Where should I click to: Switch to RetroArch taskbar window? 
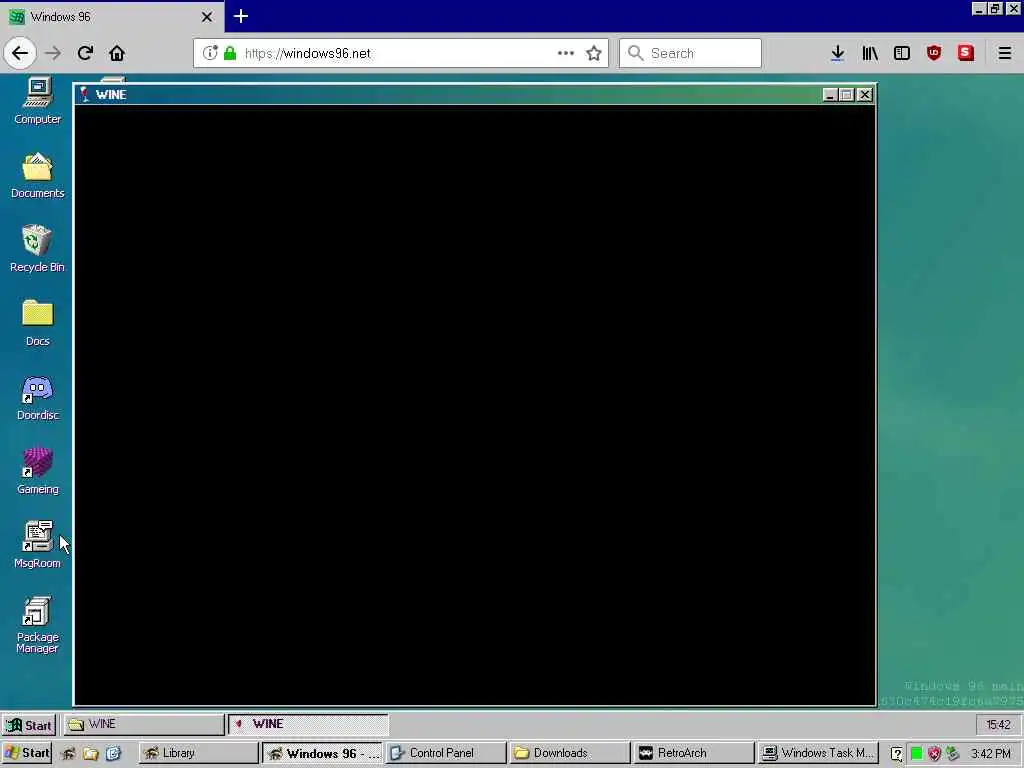694,753
